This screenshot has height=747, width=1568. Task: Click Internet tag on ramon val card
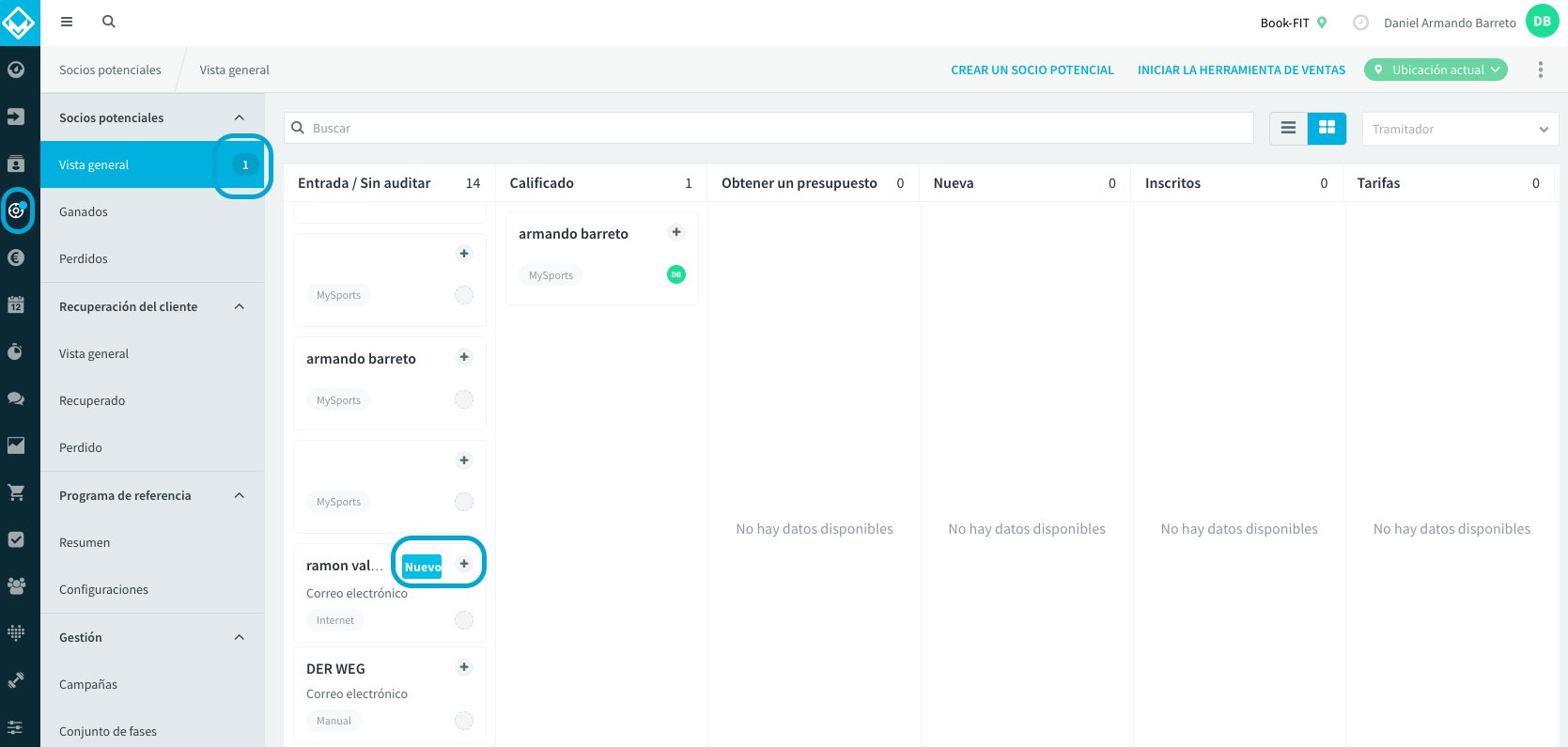coord(335,620)
